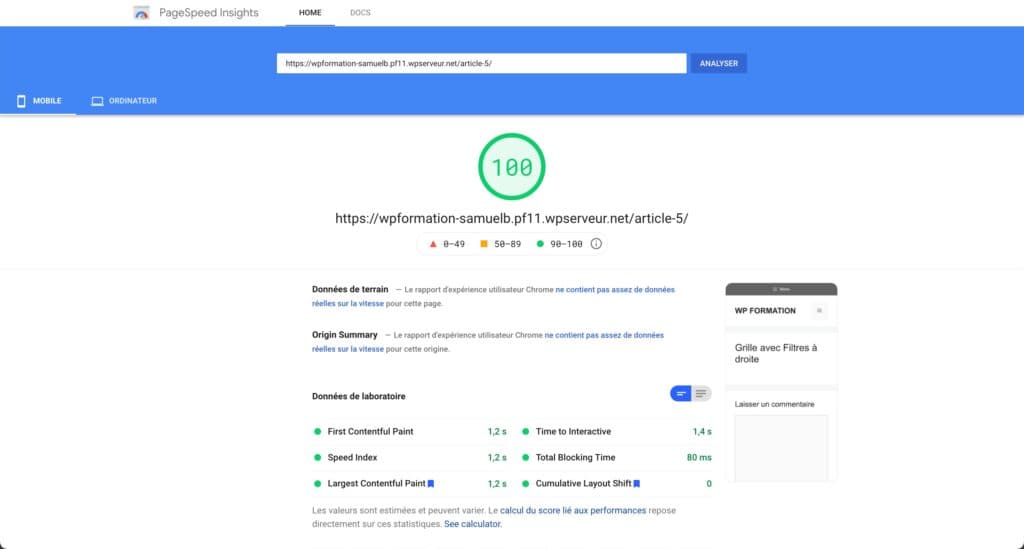Switch lab data to compact view
Image resolution: width=1024 pixels, height=549 pixels.
click(x=681, y=394)
